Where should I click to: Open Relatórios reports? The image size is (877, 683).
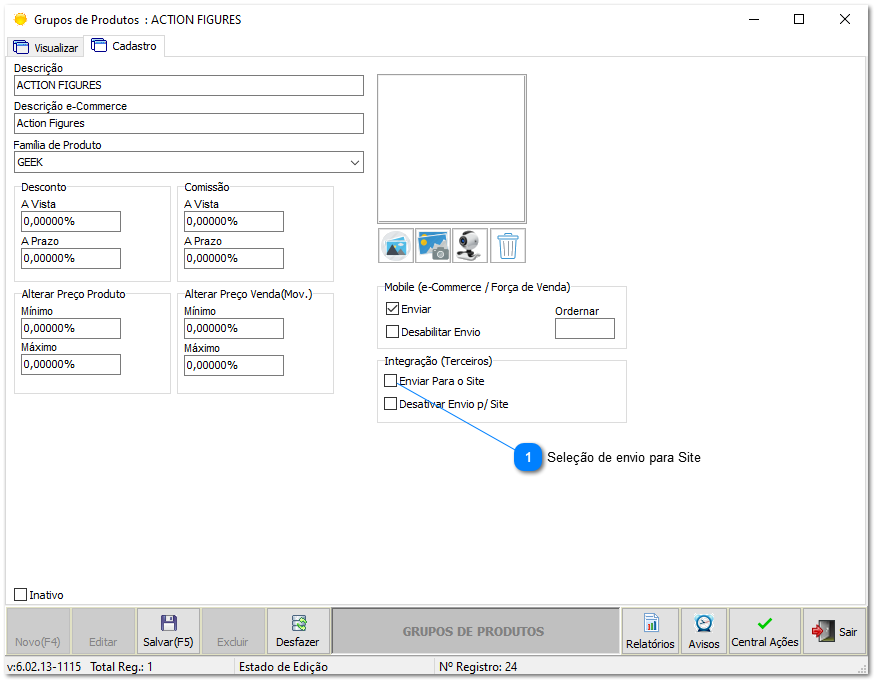[650, 631]
